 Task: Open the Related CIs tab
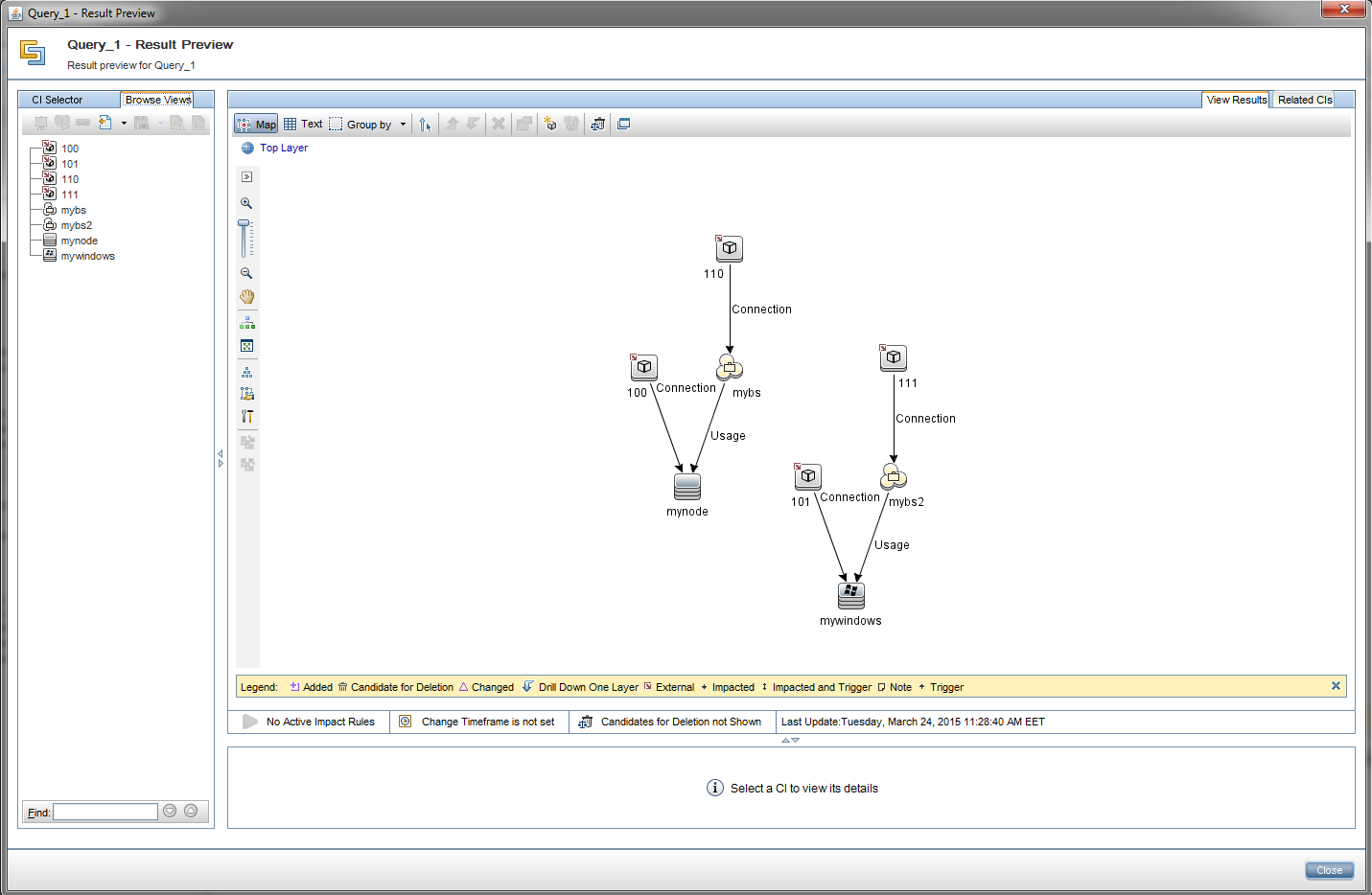[x=1305, y=100]
